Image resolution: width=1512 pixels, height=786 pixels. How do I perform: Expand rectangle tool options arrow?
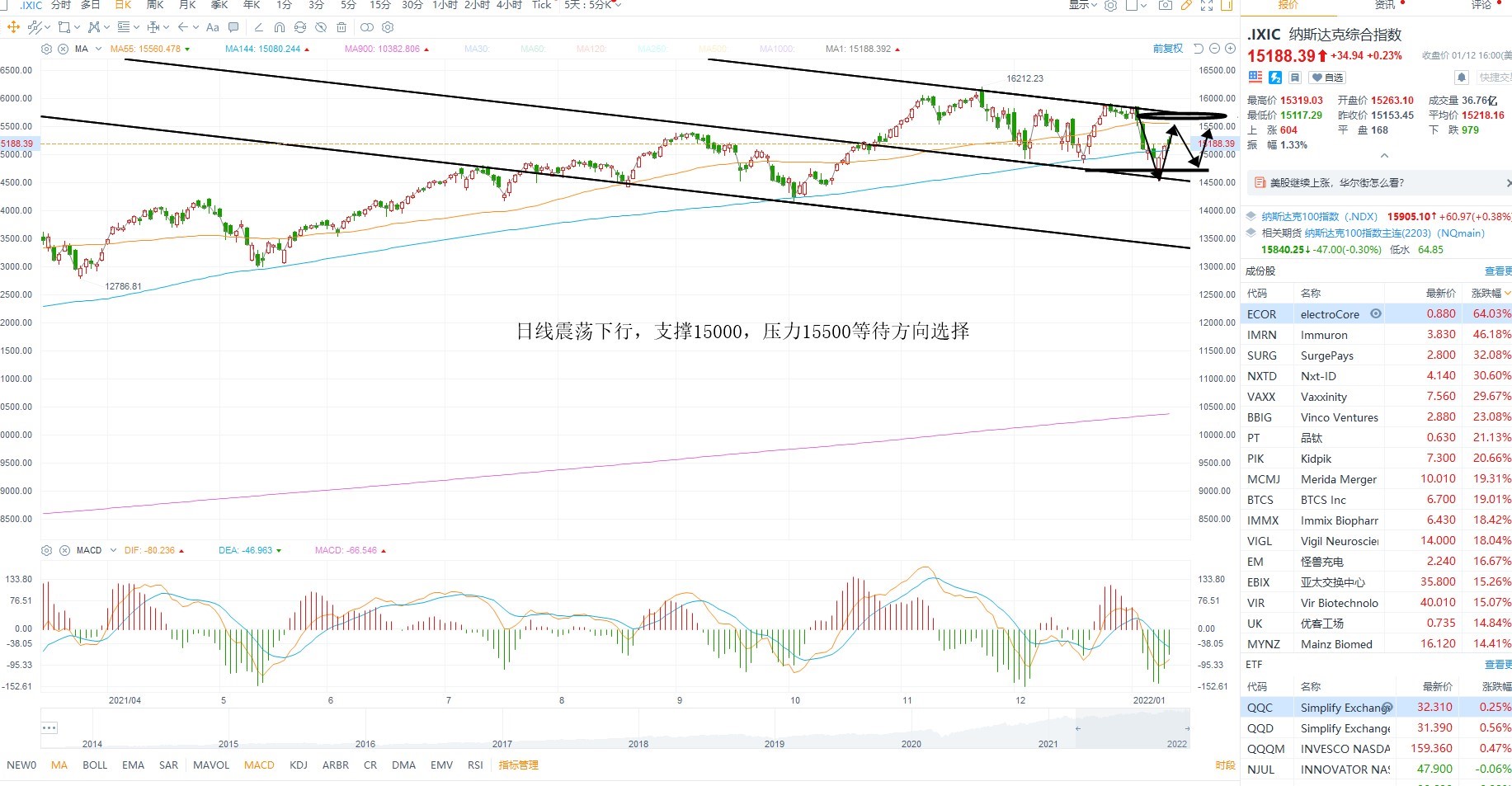coord(77,27)
